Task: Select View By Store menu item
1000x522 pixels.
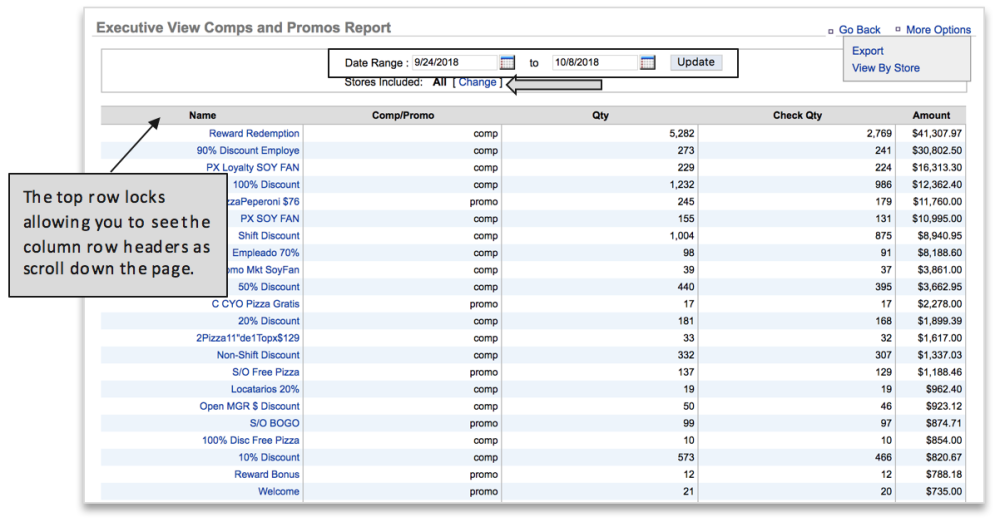Action: click(886, 68)
